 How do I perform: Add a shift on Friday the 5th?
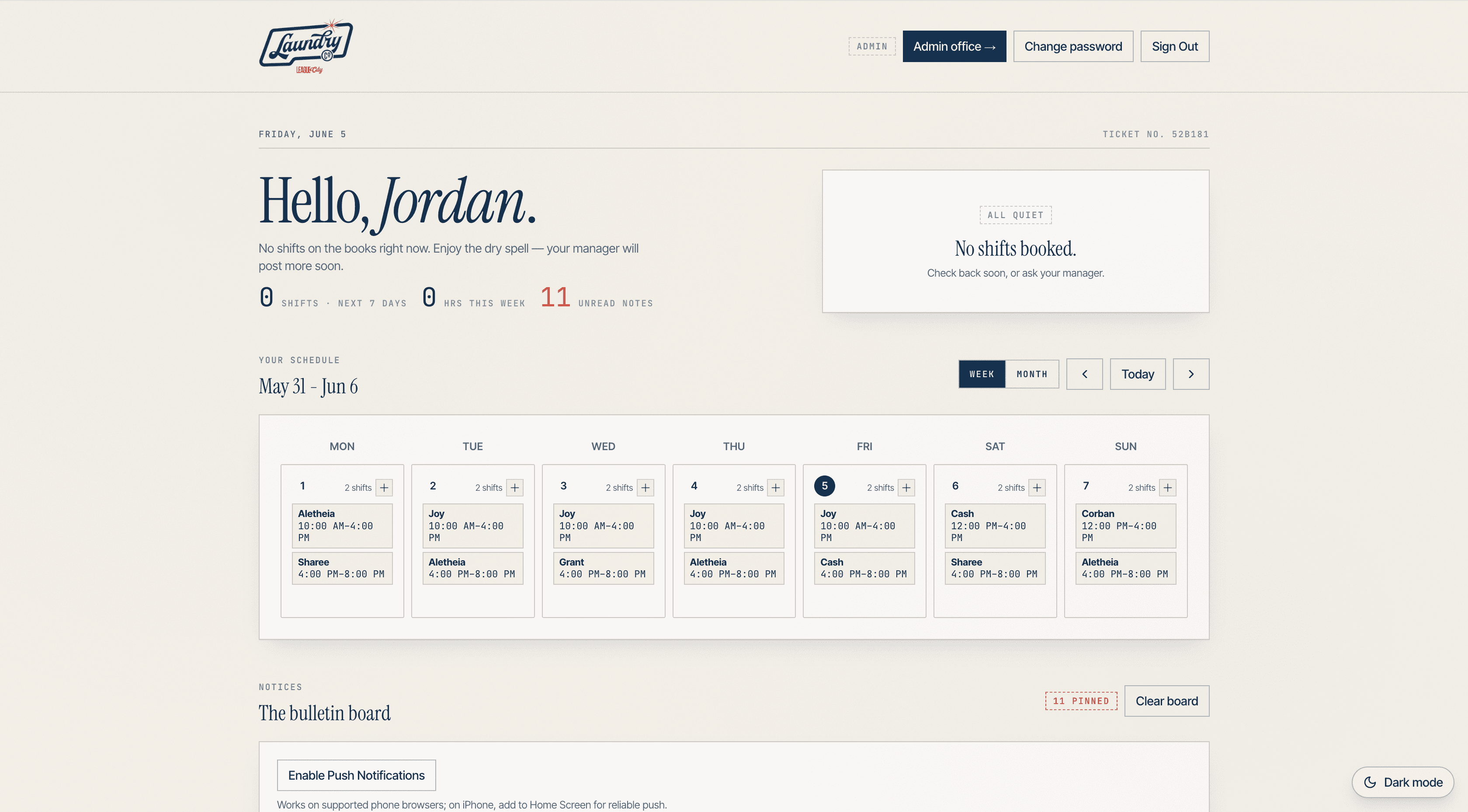(906, 488)
